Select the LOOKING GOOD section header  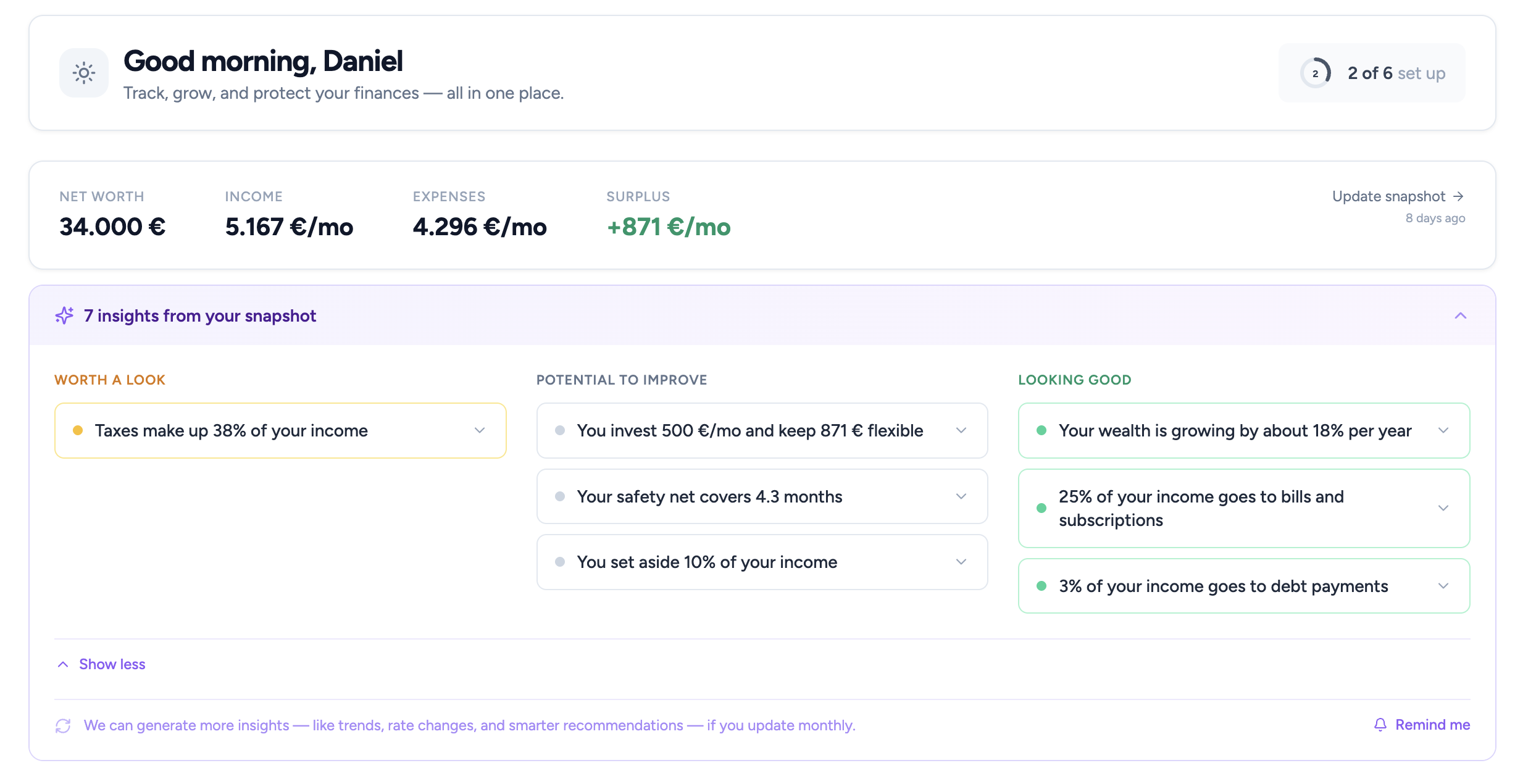(1074, 379)
